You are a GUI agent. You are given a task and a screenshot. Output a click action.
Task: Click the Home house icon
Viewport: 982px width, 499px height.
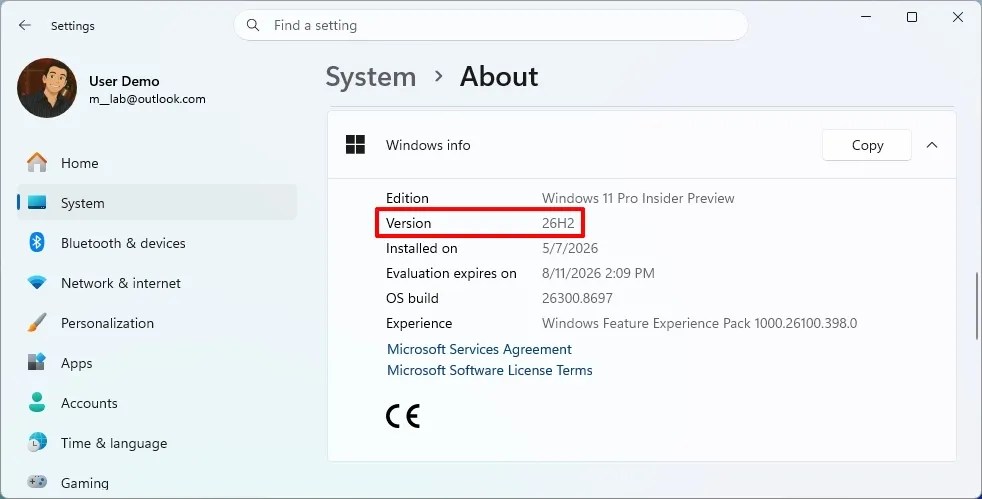coord(37,163)
